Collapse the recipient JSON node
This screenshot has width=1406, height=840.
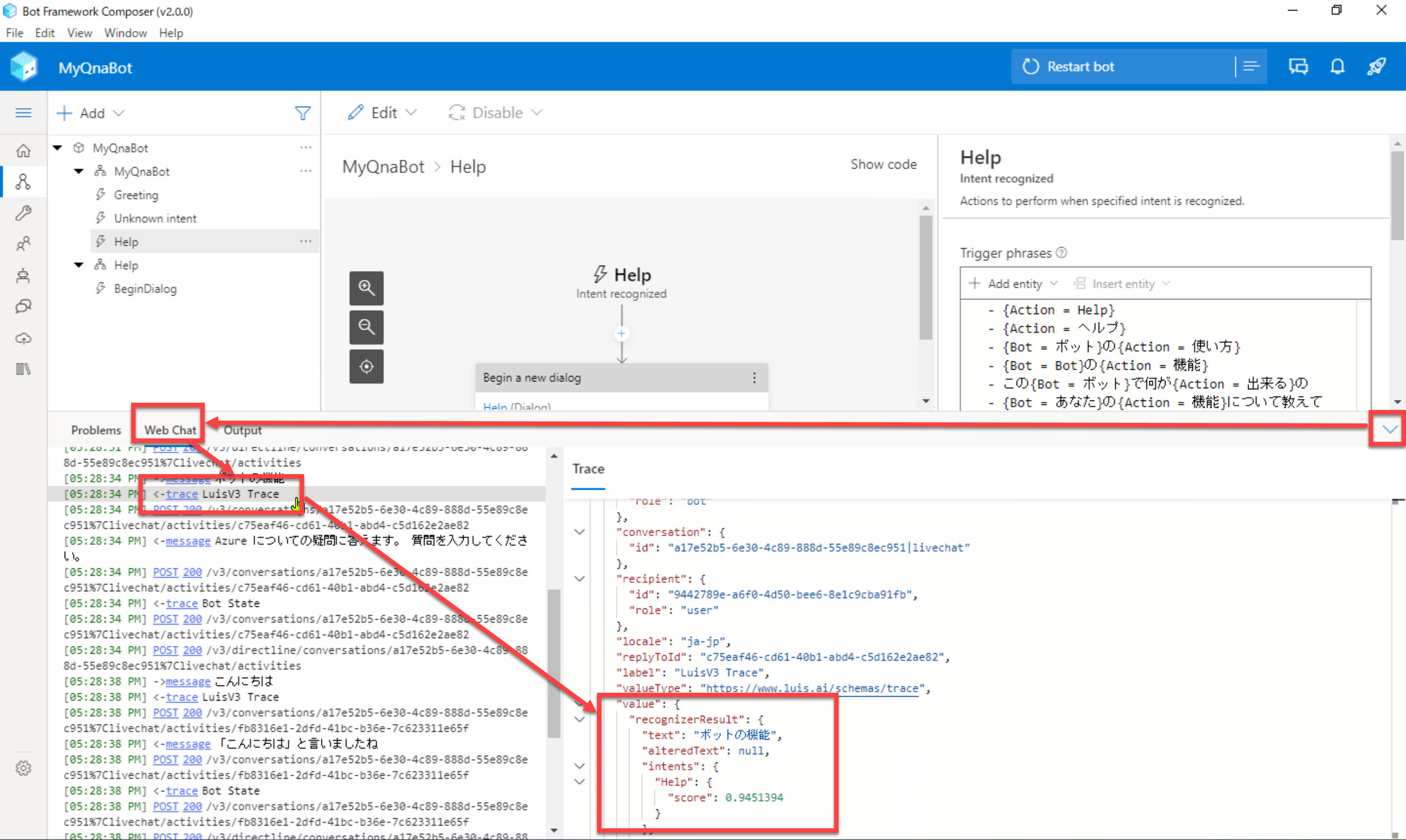pos(579,578)
